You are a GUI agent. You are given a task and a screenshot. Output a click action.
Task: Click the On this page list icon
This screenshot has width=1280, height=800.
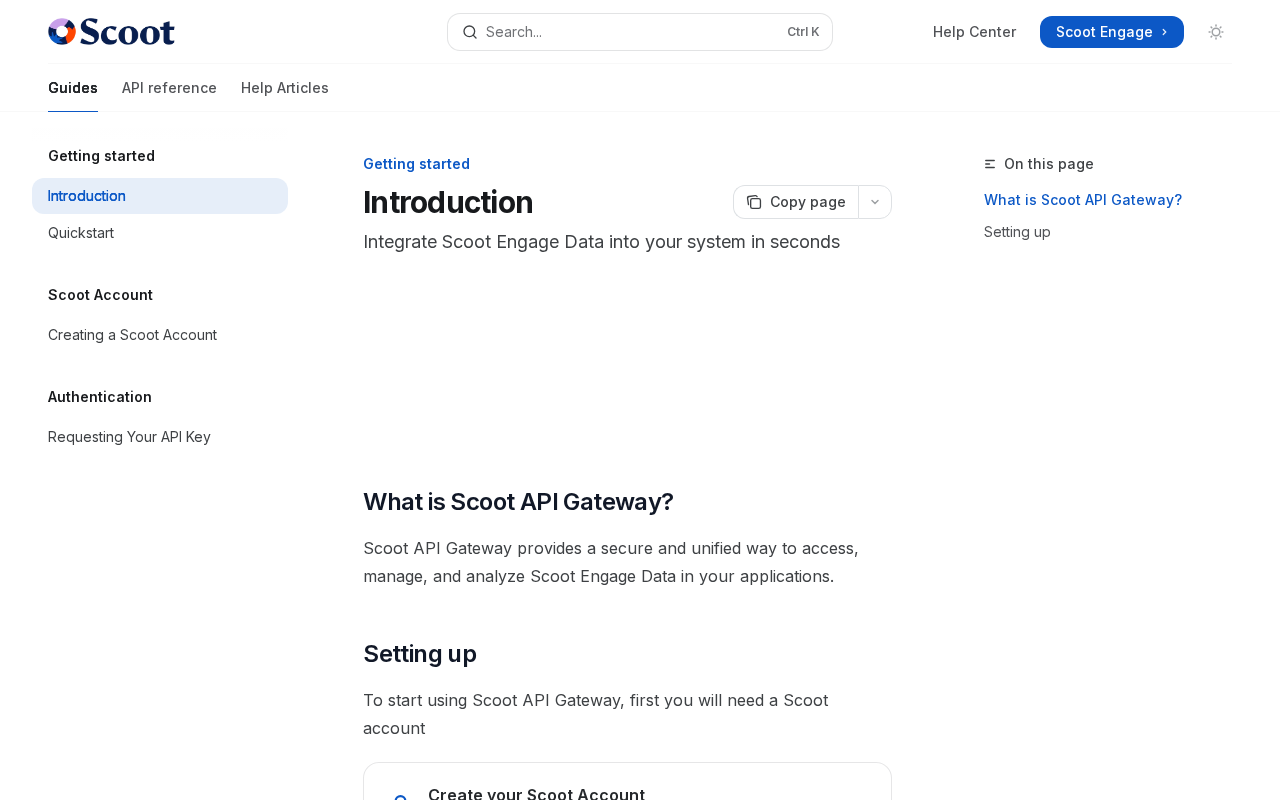(990, 164)
